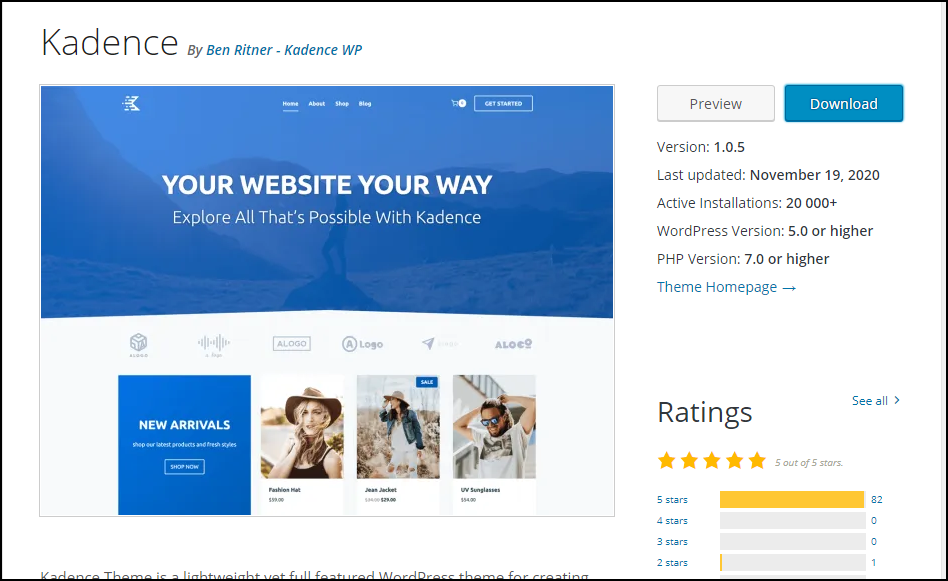Click the SALE badge on Jean Jacket
948x581 pixels.
tap(427, 382)
